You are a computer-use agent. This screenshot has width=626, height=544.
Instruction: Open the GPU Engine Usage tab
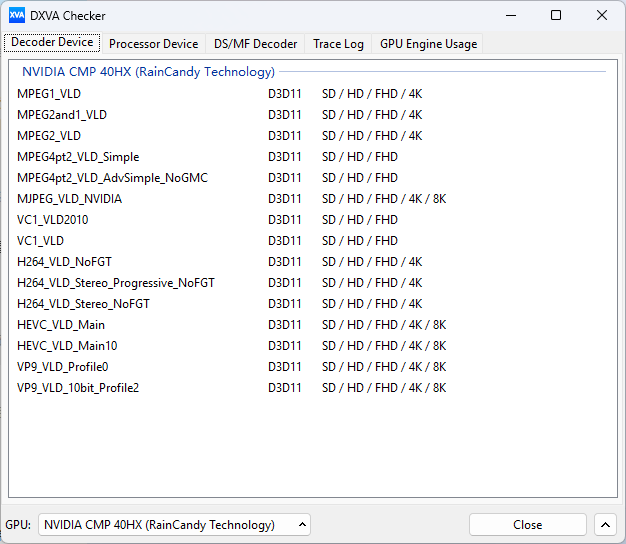tap(428, 44)
